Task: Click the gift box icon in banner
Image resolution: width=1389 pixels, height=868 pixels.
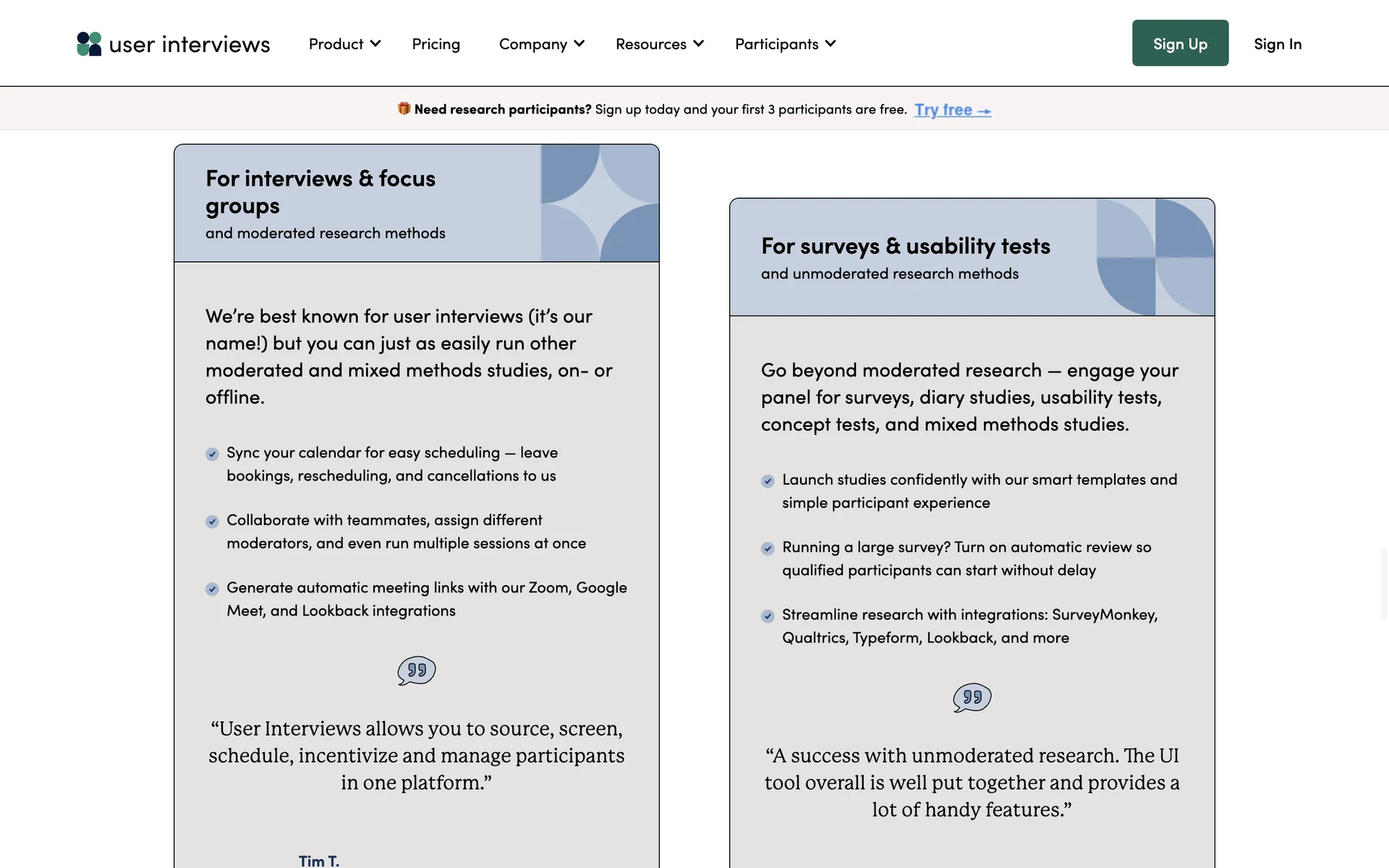Action: [404, 109]
